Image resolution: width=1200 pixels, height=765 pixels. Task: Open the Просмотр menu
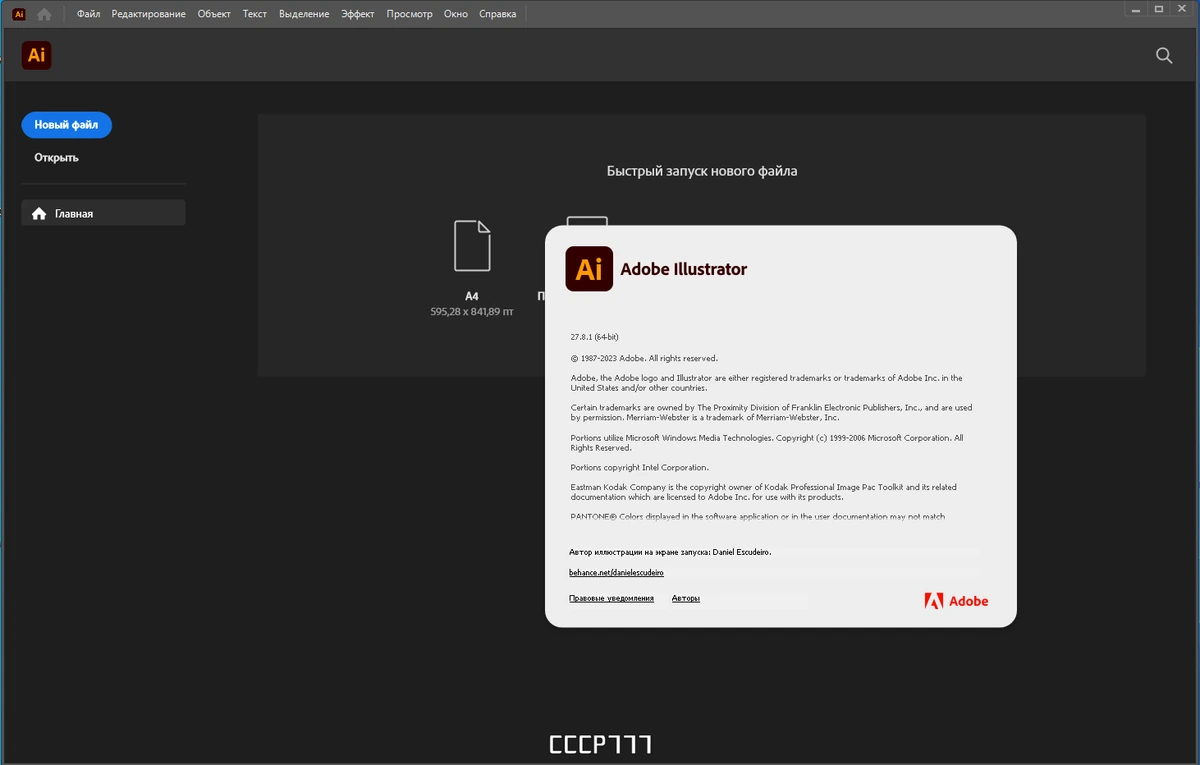[410, 14]
